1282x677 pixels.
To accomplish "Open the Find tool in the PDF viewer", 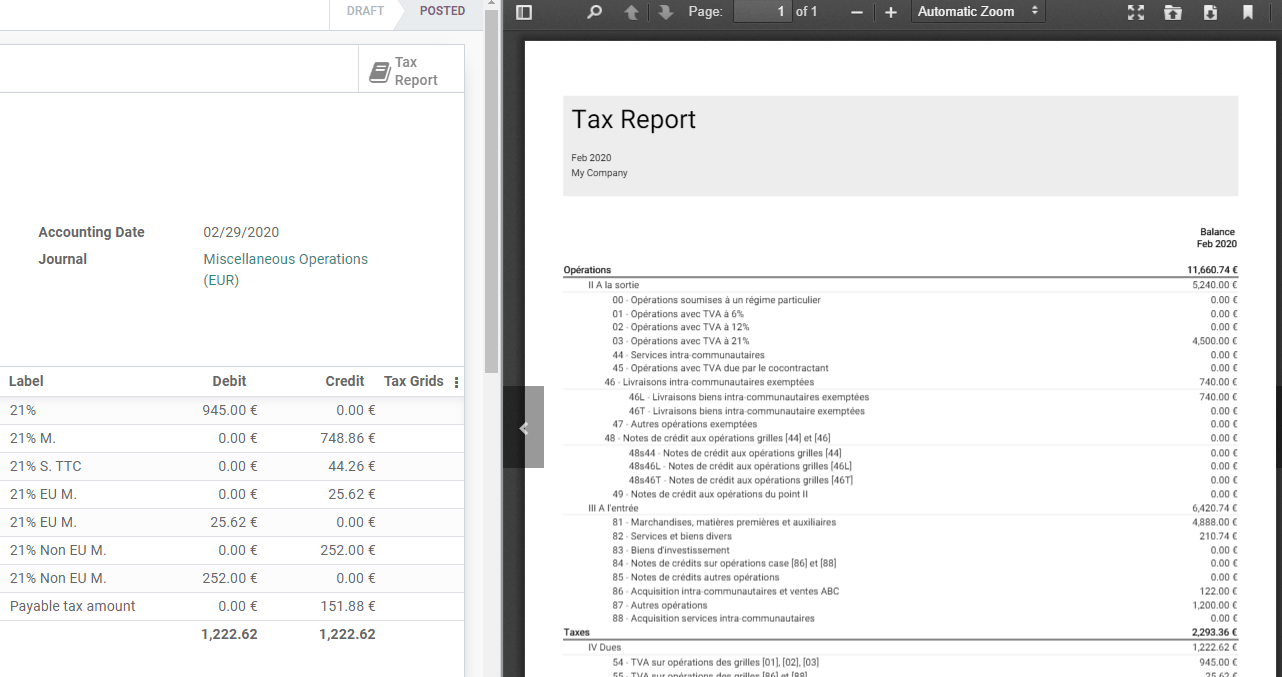I will click(x=594, y=12).
